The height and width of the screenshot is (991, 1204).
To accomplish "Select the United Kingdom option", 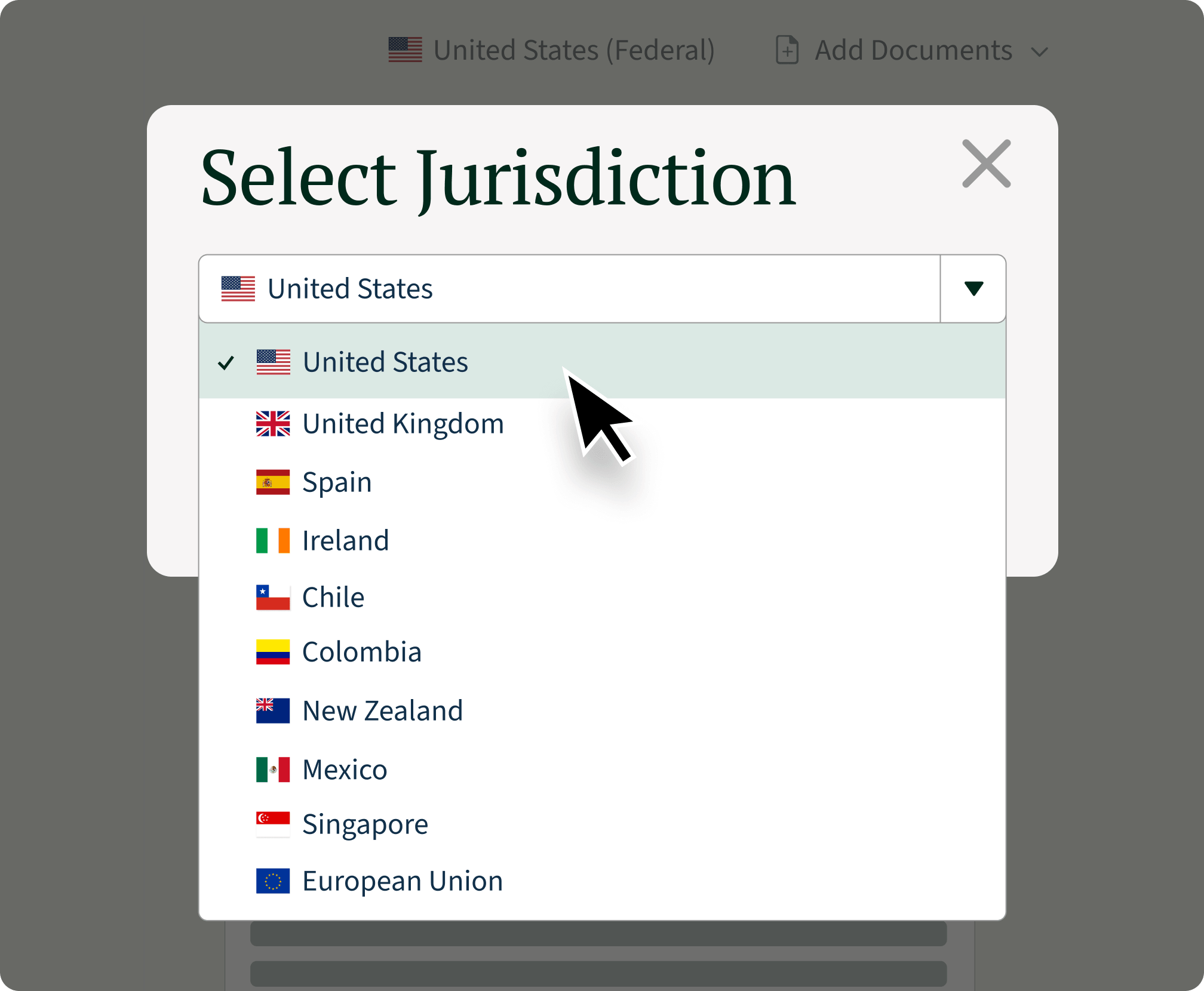I will coord(403,424).
